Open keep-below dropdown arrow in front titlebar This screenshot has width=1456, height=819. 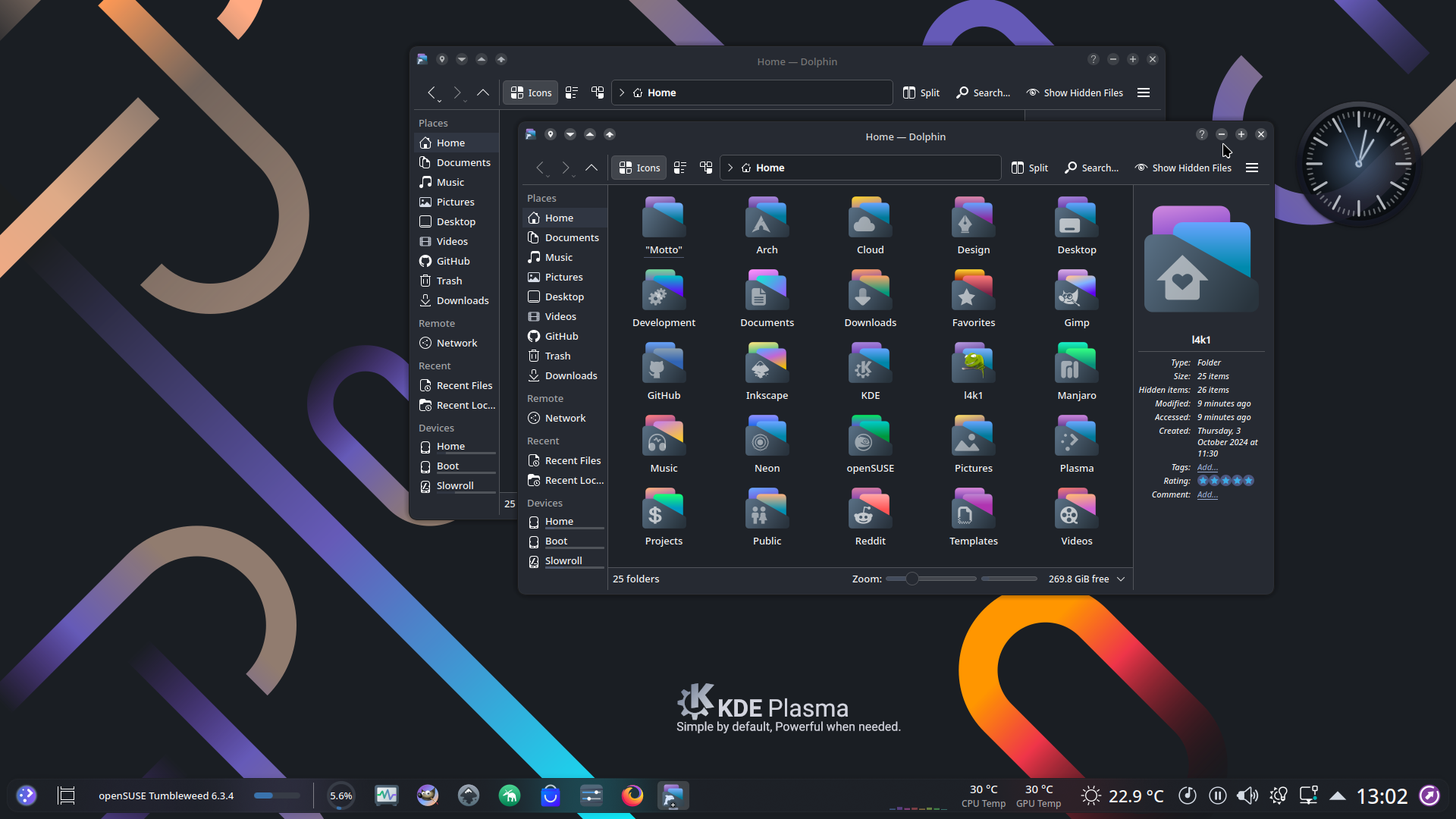570,134
